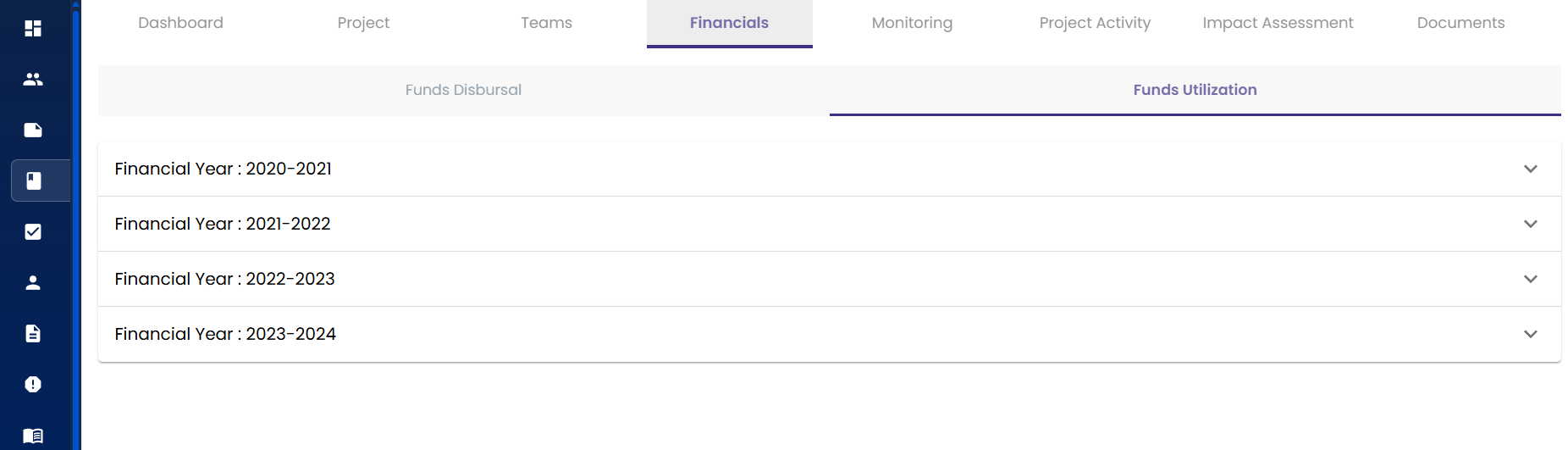This screenshot has height=450, width=1568.
Task: Select the Funds Utilization tab
Action: click(1195, 90)
